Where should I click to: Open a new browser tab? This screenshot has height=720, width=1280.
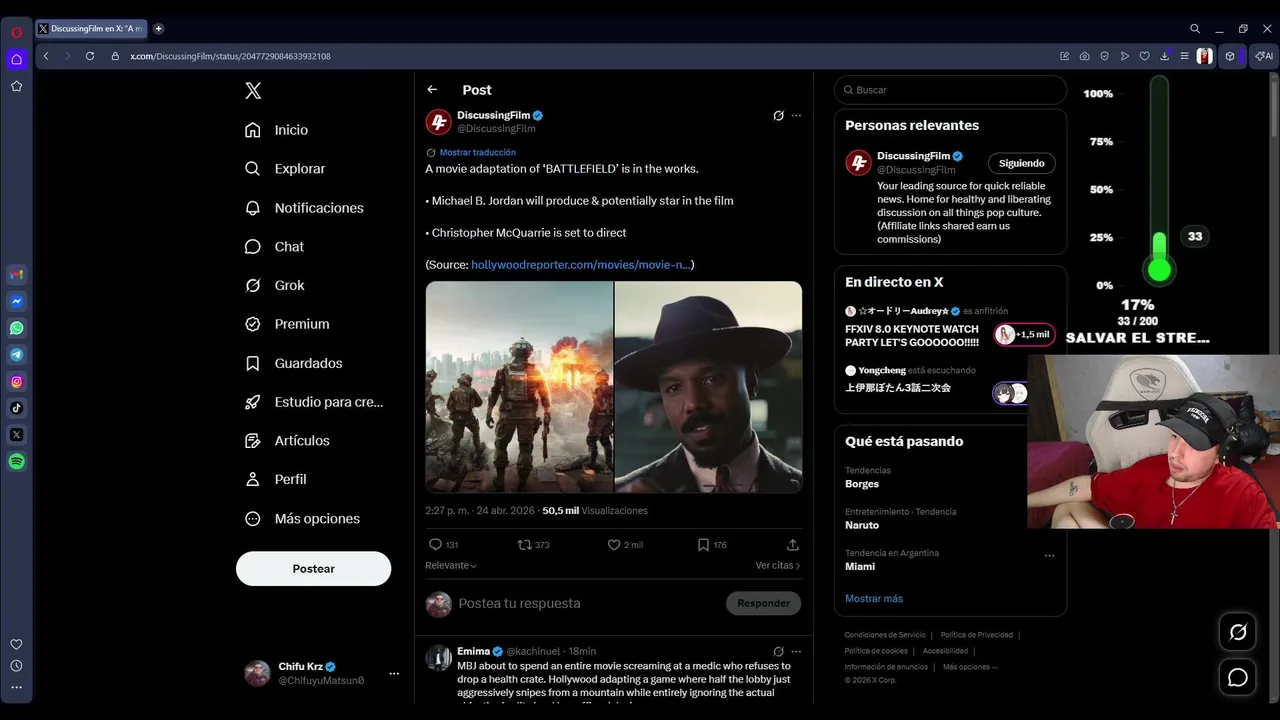click(x=158, y=29)
